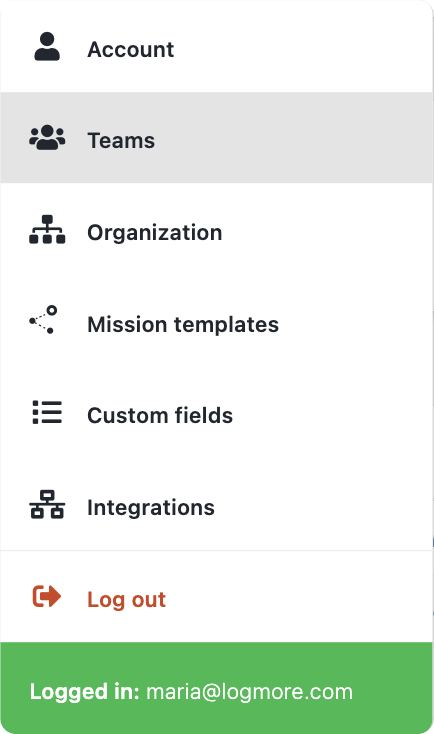The image size is (434, 734).
Task: Click the Mission templates share-node icon
Action: click(x=44, y=320)
